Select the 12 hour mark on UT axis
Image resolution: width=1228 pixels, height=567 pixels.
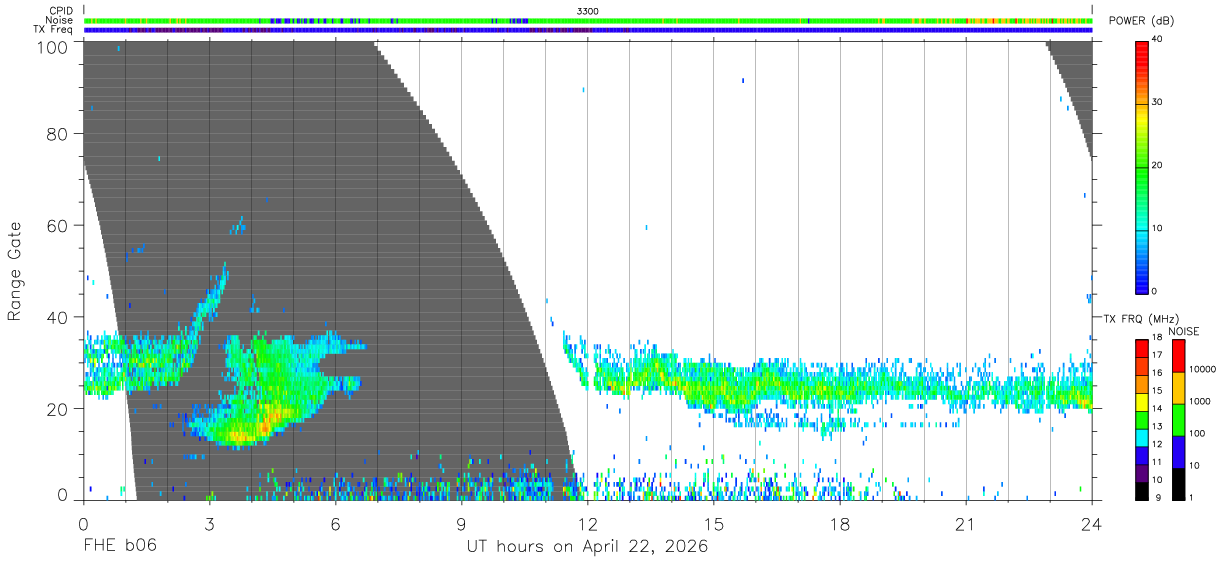tap(587, 524)
